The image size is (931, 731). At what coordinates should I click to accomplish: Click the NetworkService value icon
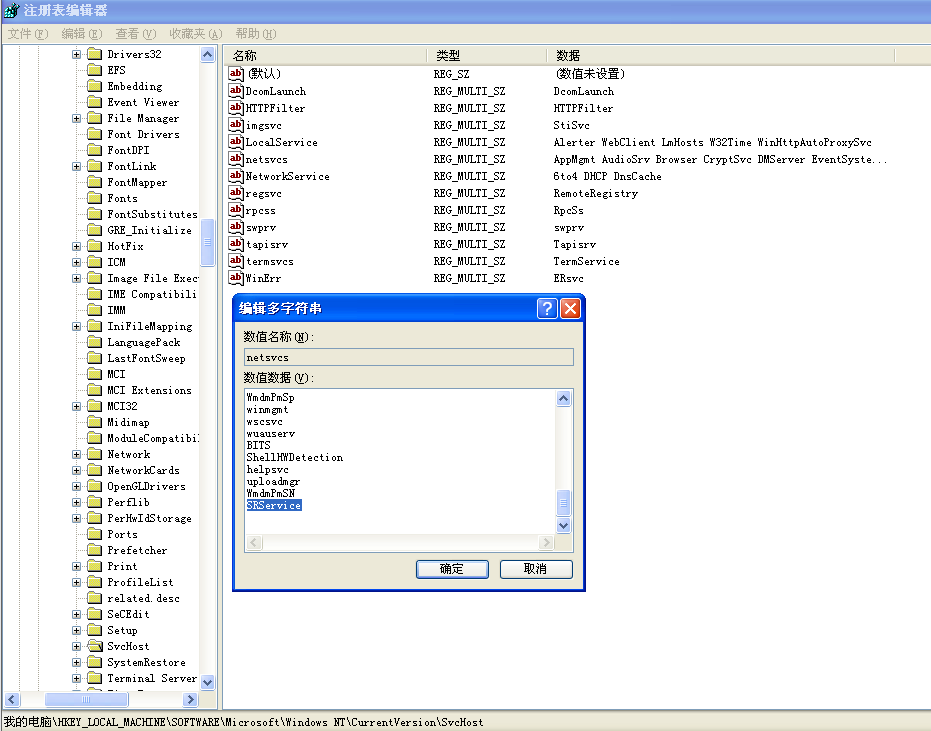pyautogui.click(x=236, y=176)
